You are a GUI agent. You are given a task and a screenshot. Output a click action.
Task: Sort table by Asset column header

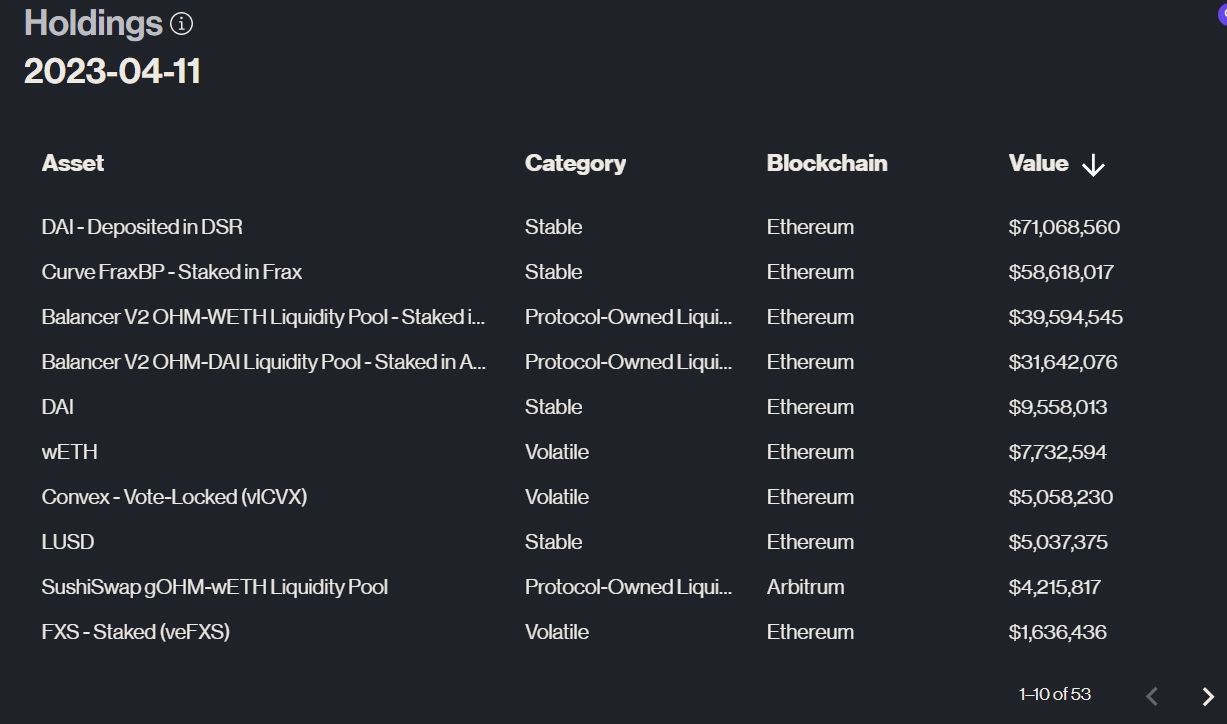pos(73,163)
